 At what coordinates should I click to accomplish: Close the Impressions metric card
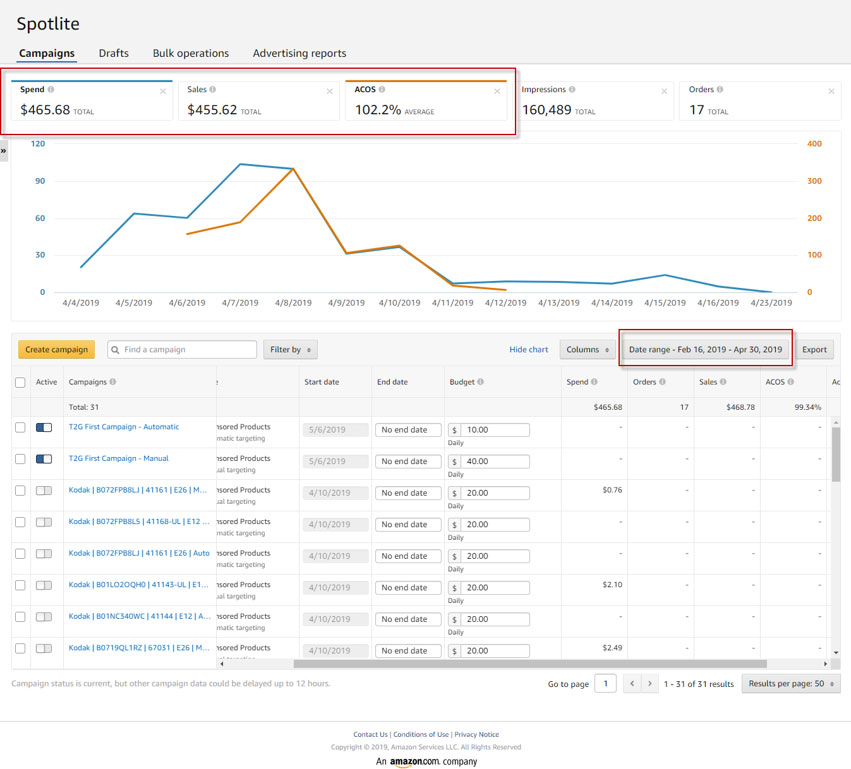click(664, 91)
